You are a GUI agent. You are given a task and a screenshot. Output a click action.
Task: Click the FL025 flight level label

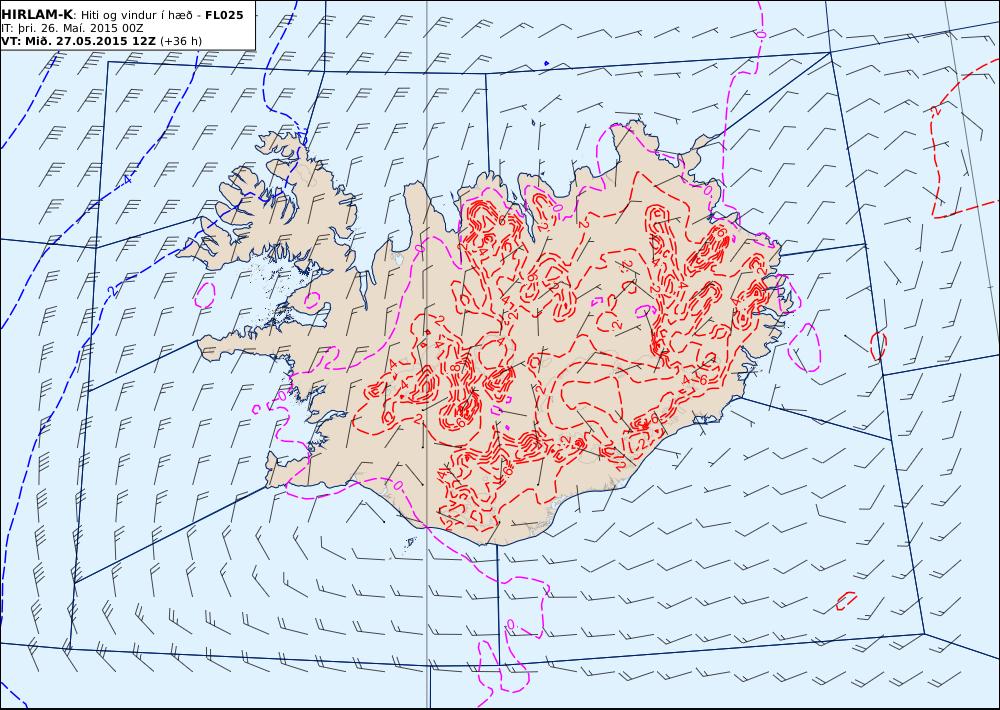(x=224, y=15)
